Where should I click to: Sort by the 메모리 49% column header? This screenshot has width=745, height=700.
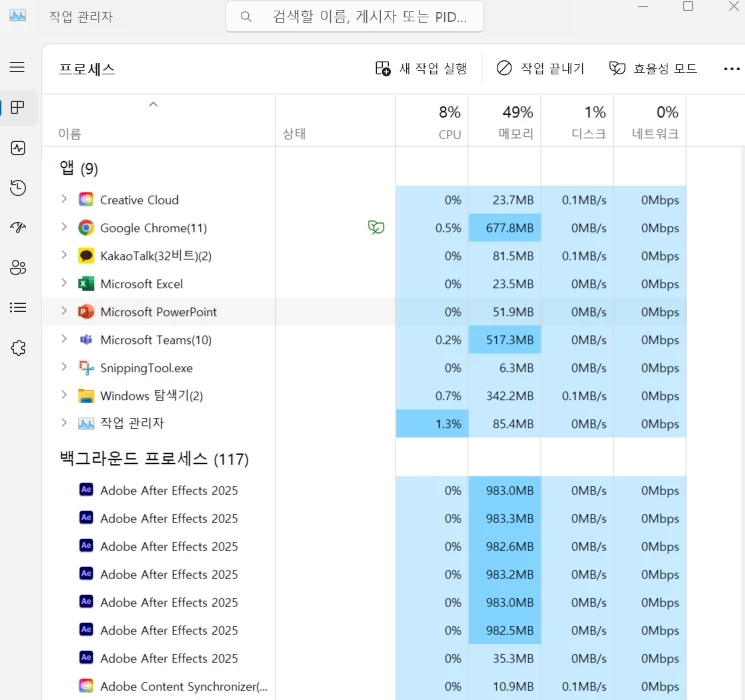[x=505, y=121]
